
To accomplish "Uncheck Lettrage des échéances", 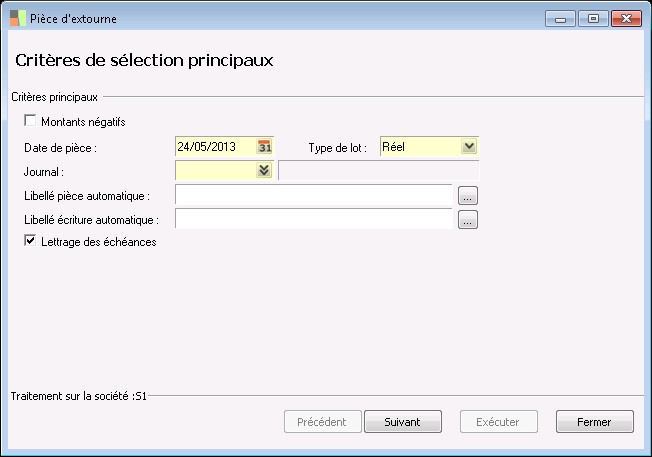I will click(30, 241).
